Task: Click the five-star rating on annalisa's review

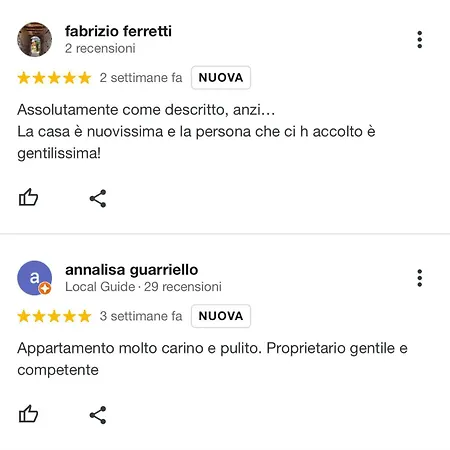Action: coord(54,316)
